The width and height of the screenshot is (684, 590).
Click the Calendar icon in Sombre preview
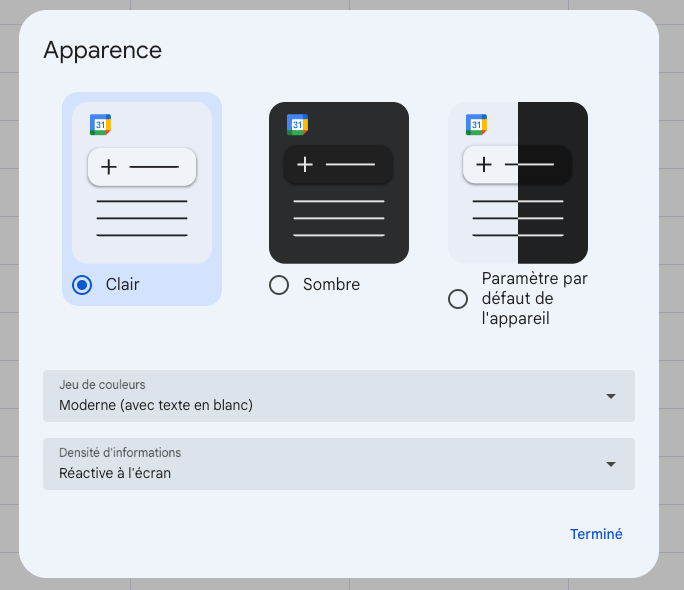298,125
